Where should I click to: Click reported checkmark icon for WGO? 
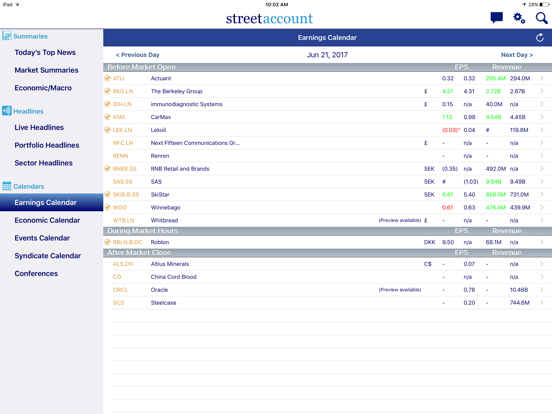107,207
